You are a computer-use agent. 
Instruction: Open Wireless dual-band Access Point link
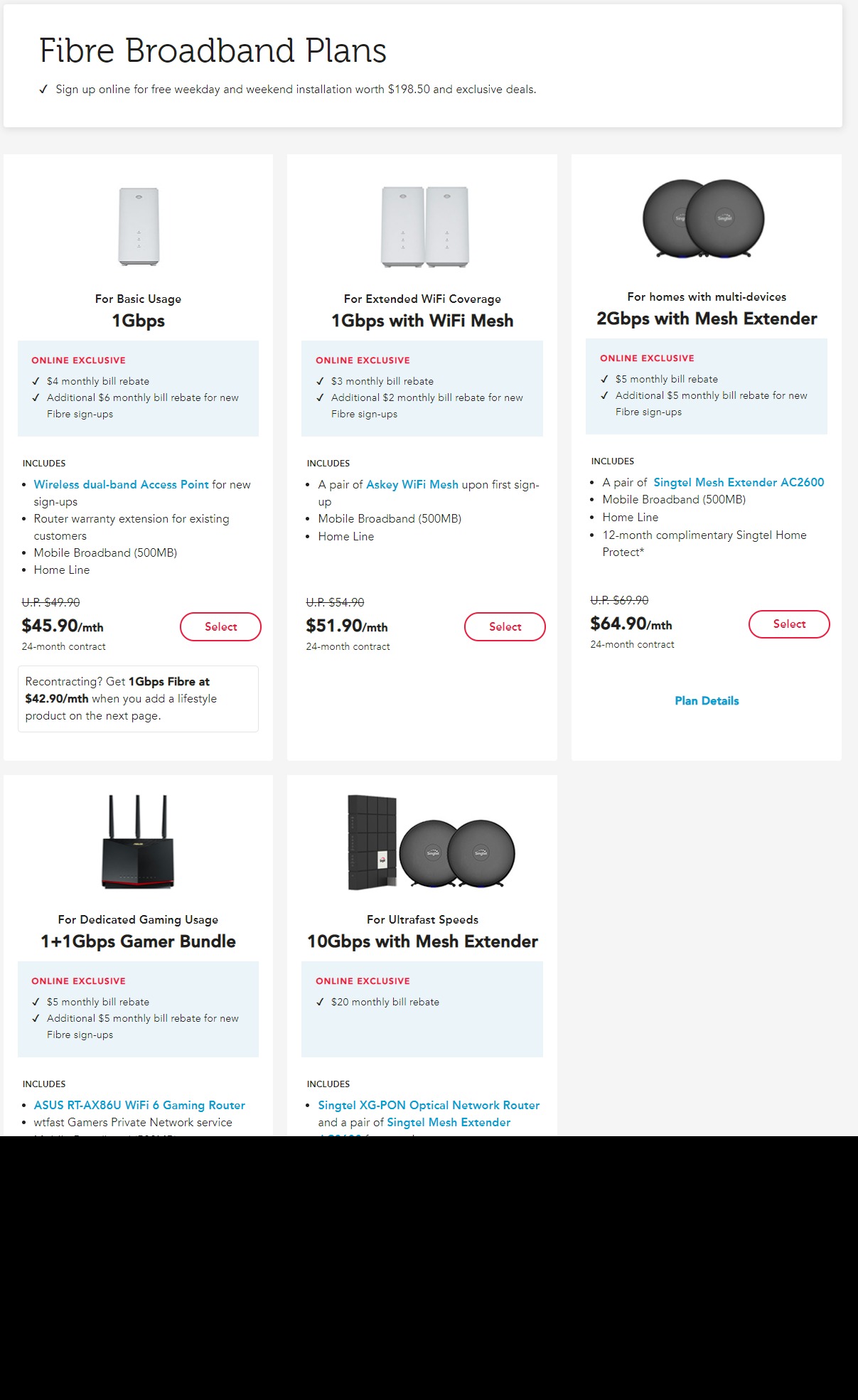[x=122, y=484]
